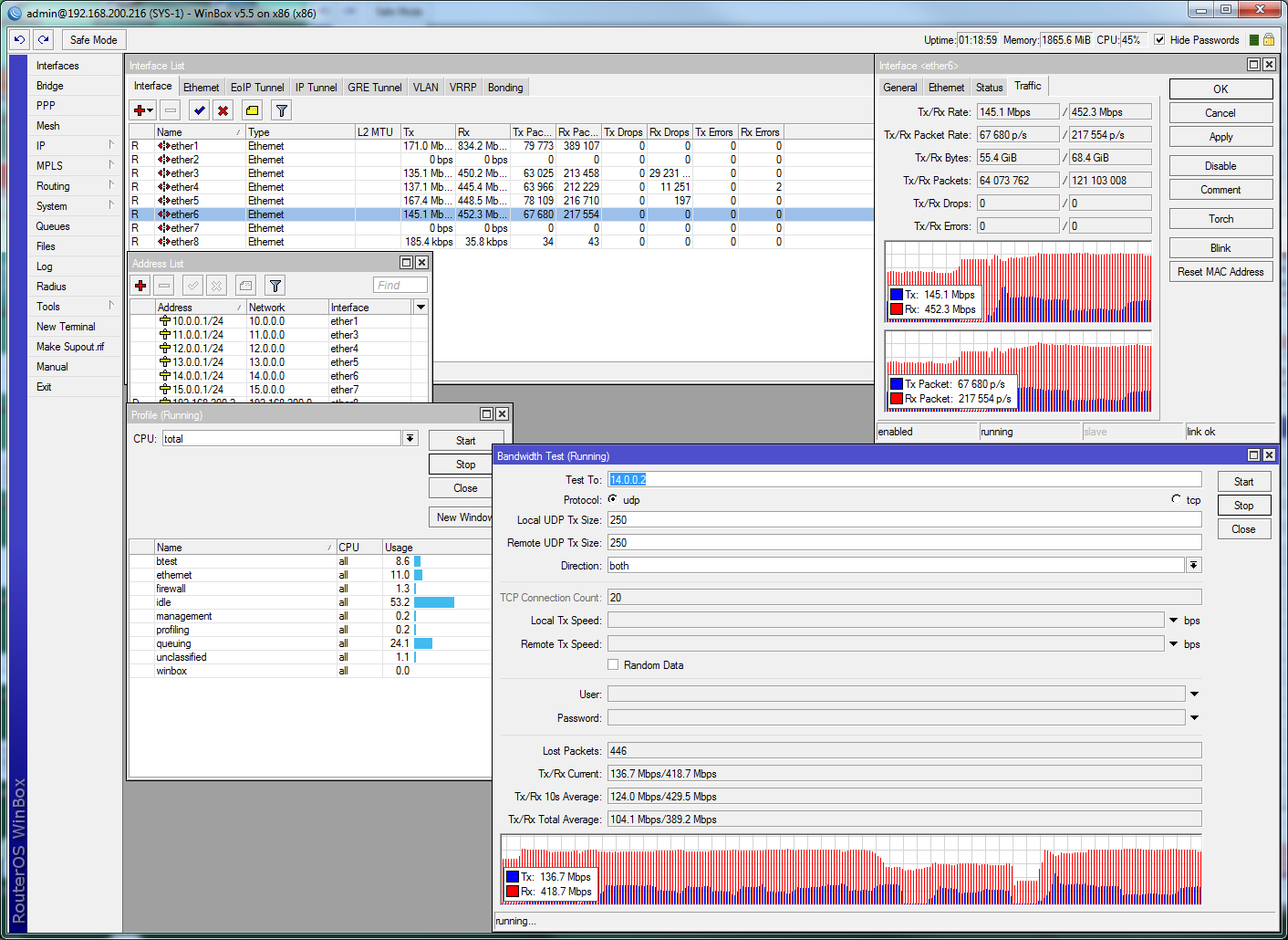1288x940 pixels.
Task: Open the filter icon in Interface List
Action: point(281,110)
